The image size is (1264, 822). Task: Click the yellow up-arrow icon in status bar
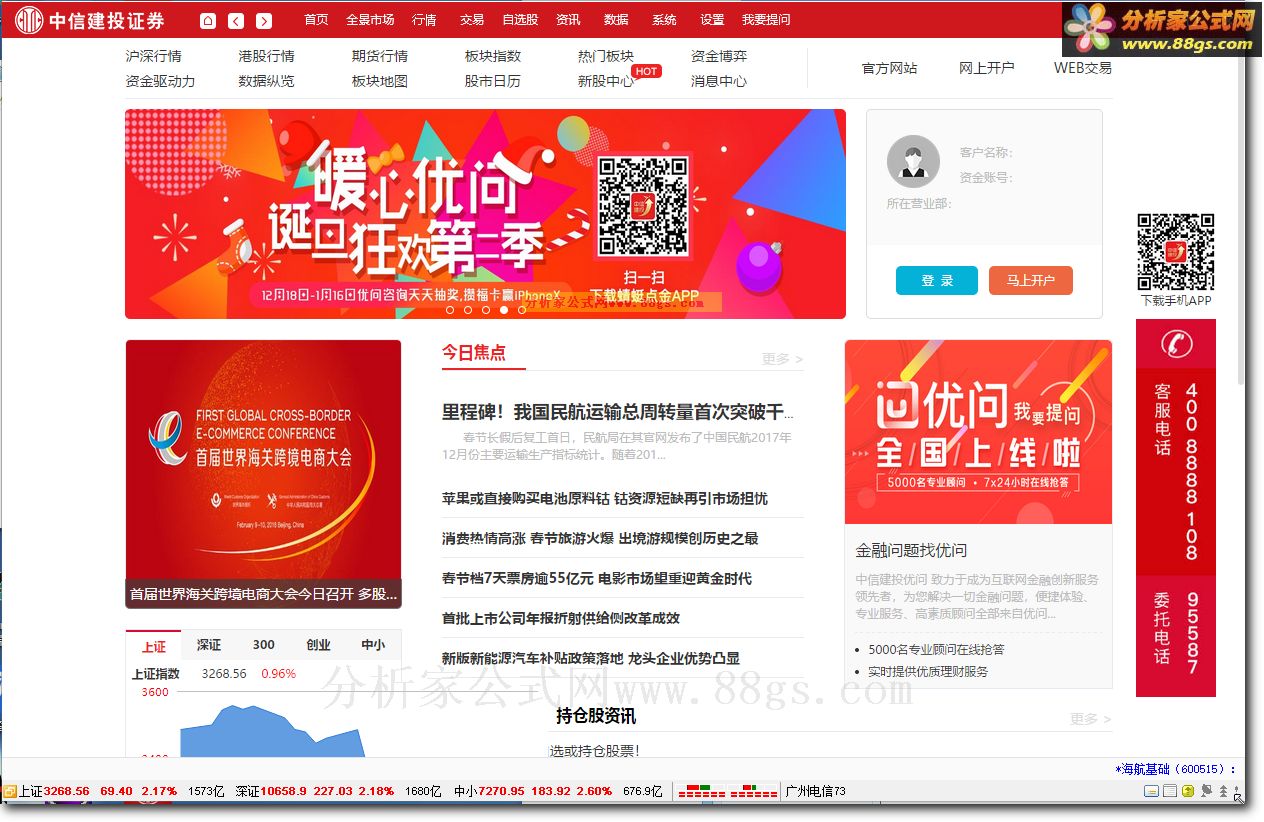coord(1188,791)
